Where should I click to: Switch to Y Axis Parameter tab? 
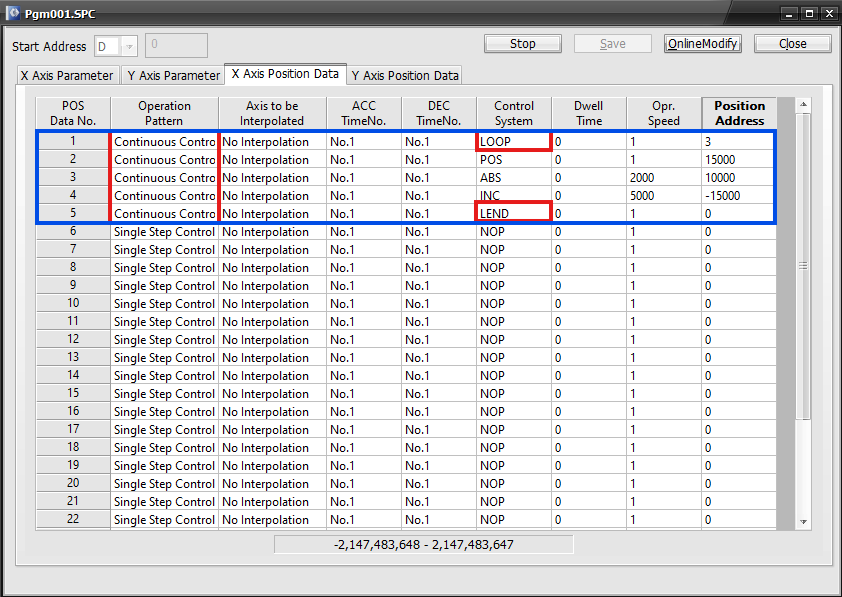tap(173, 76)
